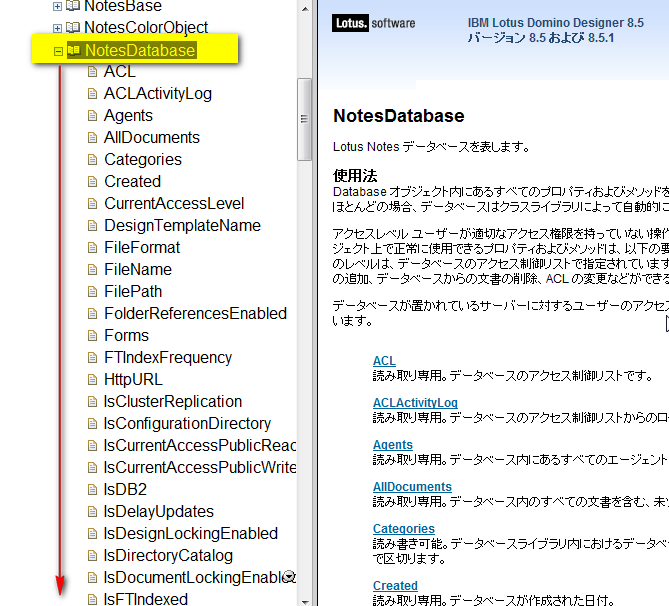Select NotesDatabase in the tree
This screenshot has width=669, height=606.
[140, 50]
